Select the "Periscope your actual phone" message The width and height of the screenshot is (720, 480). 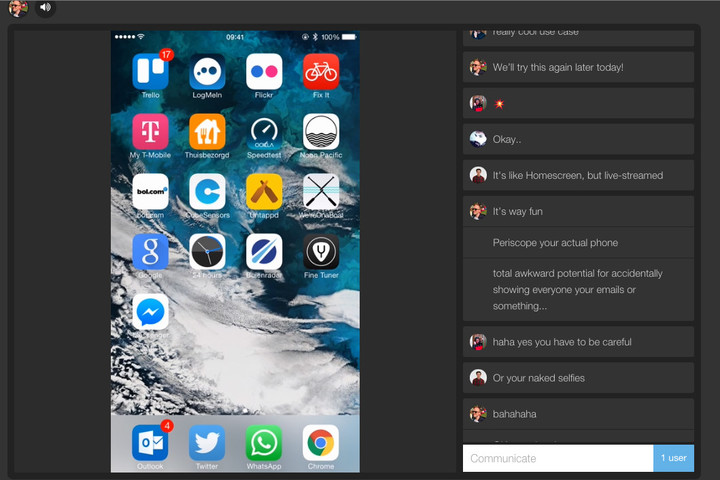[578, 243]
